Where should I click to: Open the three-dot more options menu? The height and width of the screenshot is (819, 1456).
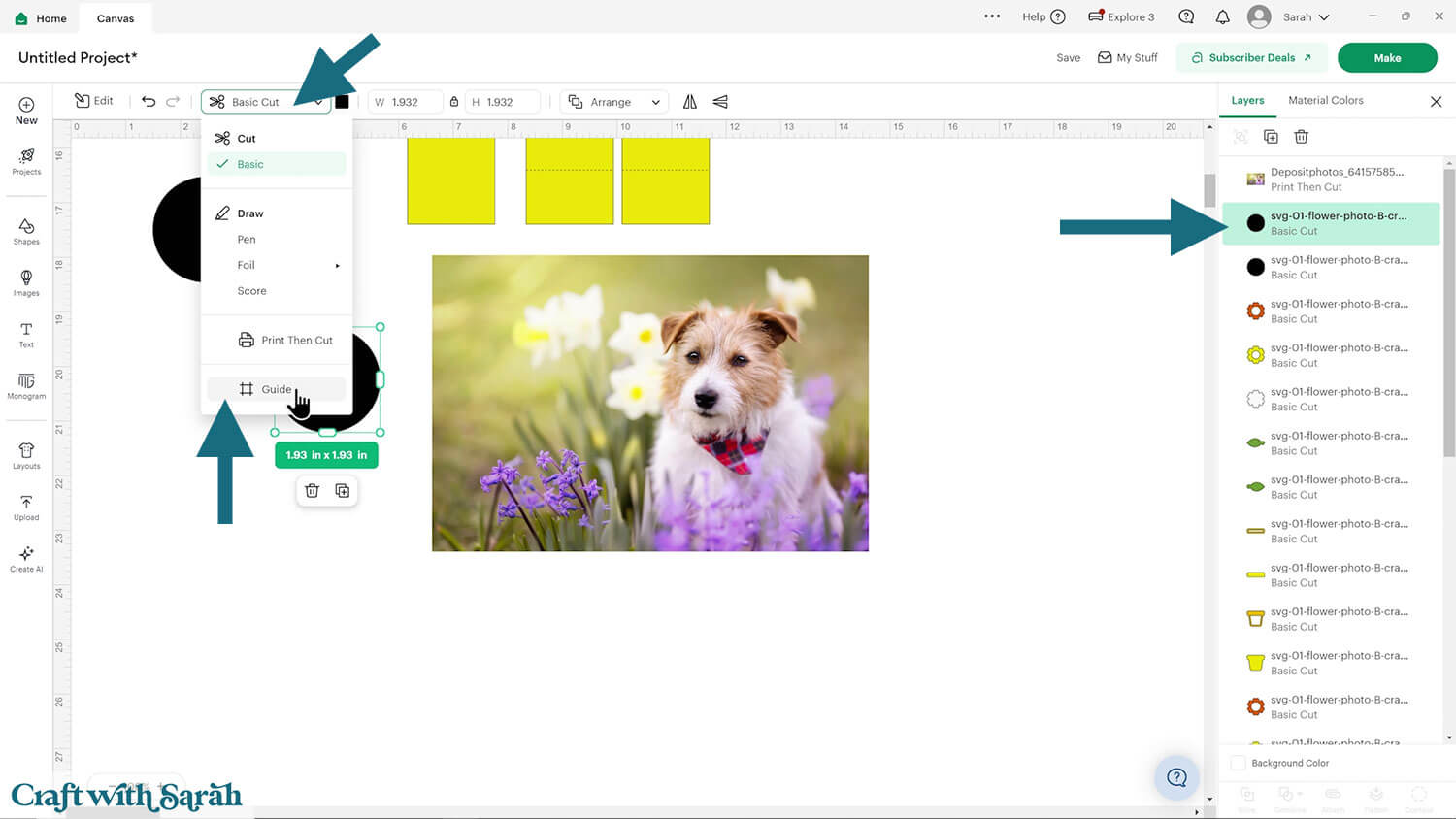pyautogui.click(x=992, y=16)
